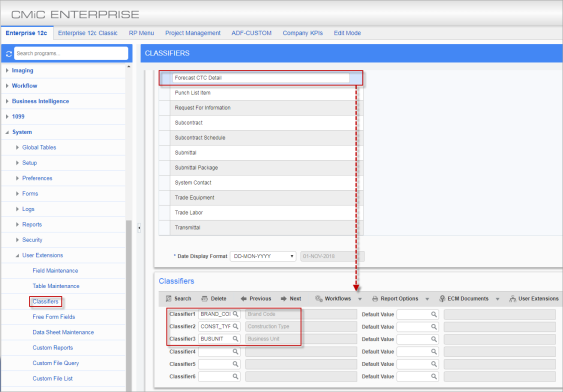Image resolution: width=563 pixels, height=392 pixels.
Task: Open User Extensions in the toolbar
Action: (534, 299)
